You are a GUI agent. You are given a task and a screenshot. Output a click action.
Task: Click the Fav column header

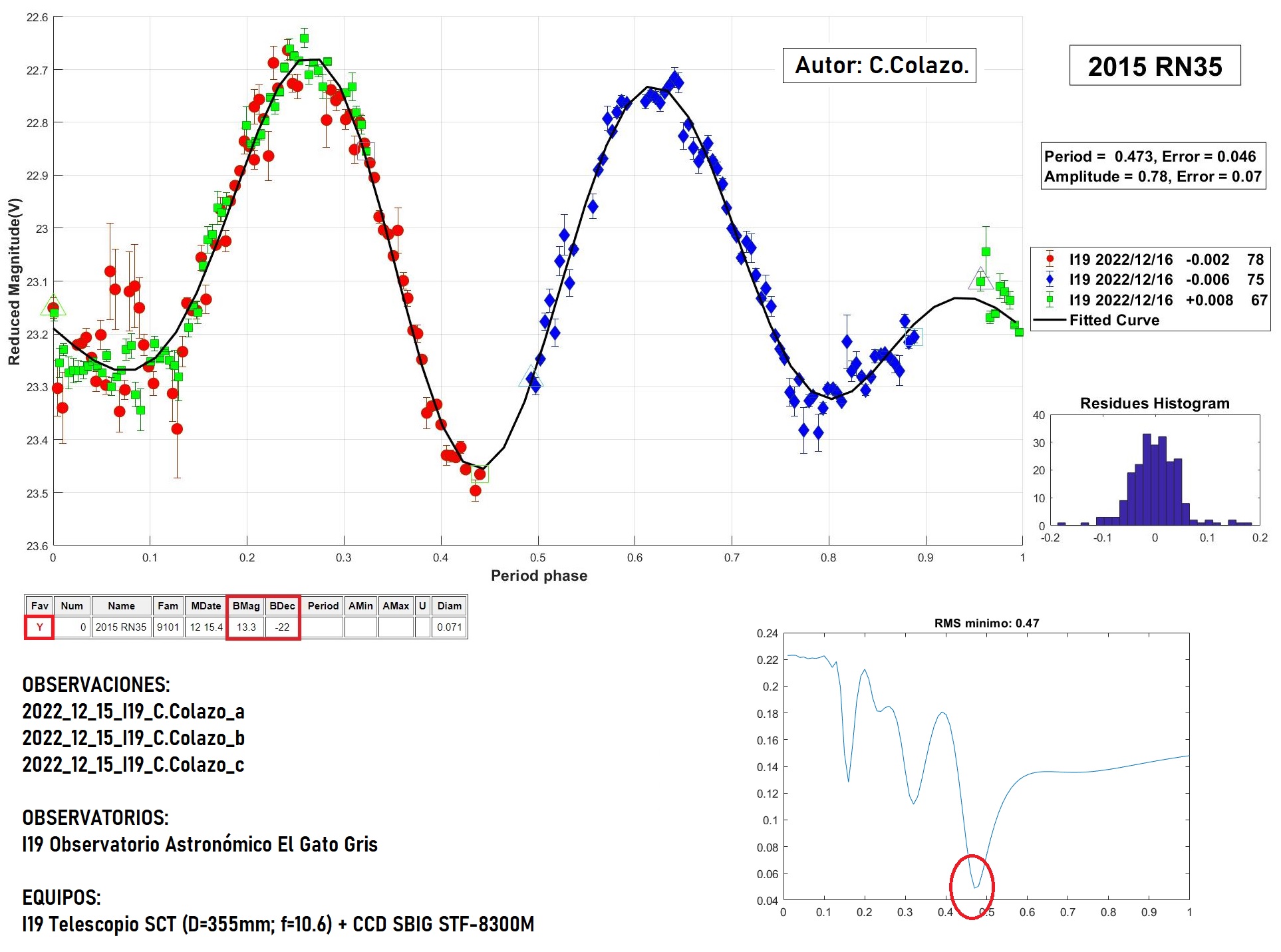click(39, 605)
